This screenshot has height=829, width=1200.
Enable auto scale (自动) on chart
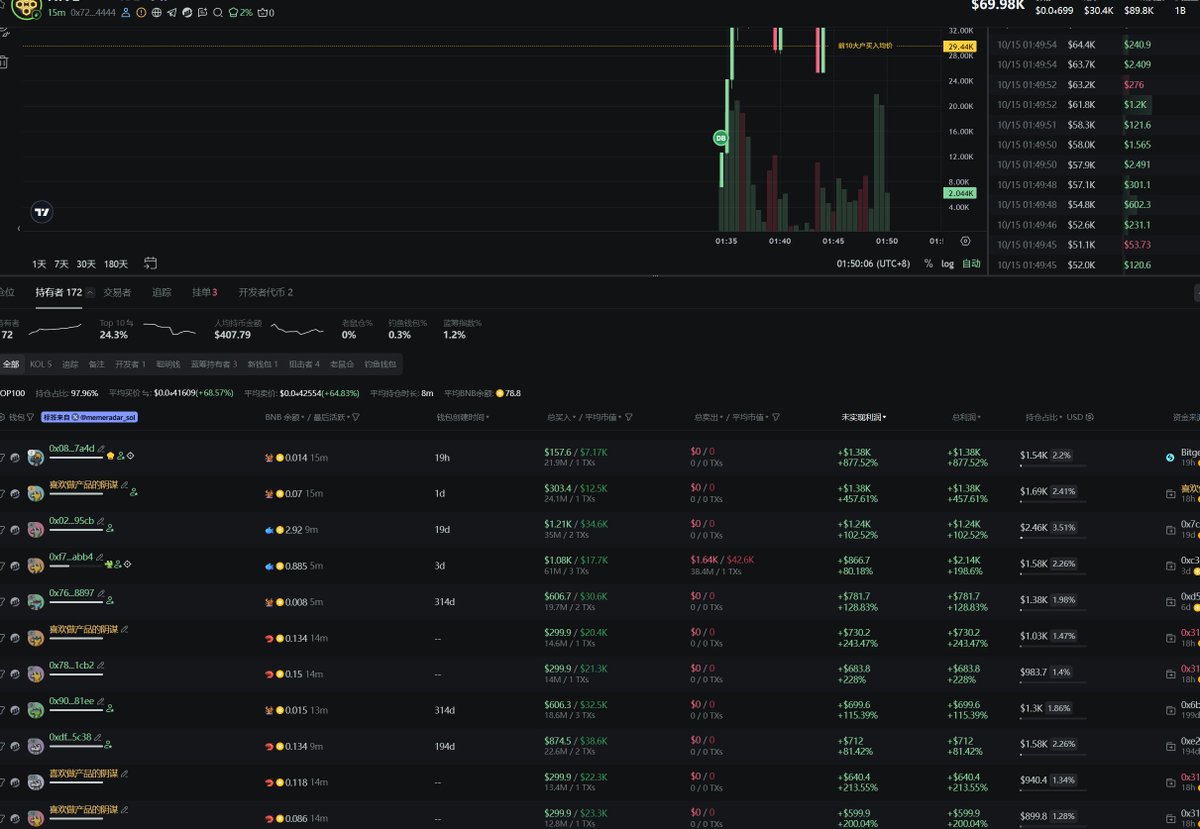coord(971,264)
